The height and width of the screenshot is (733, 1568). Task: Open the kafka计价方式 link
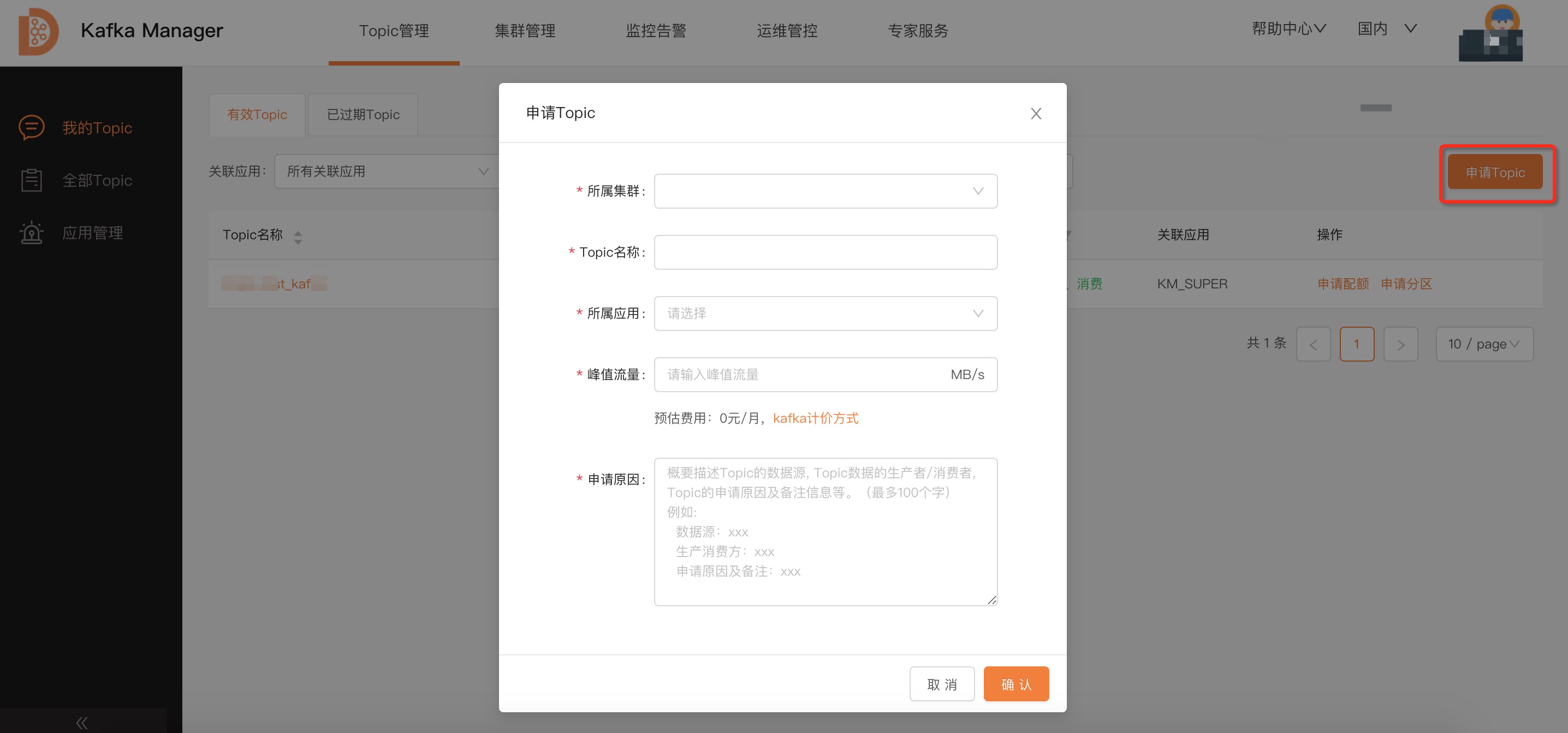(x=815, y=418)
